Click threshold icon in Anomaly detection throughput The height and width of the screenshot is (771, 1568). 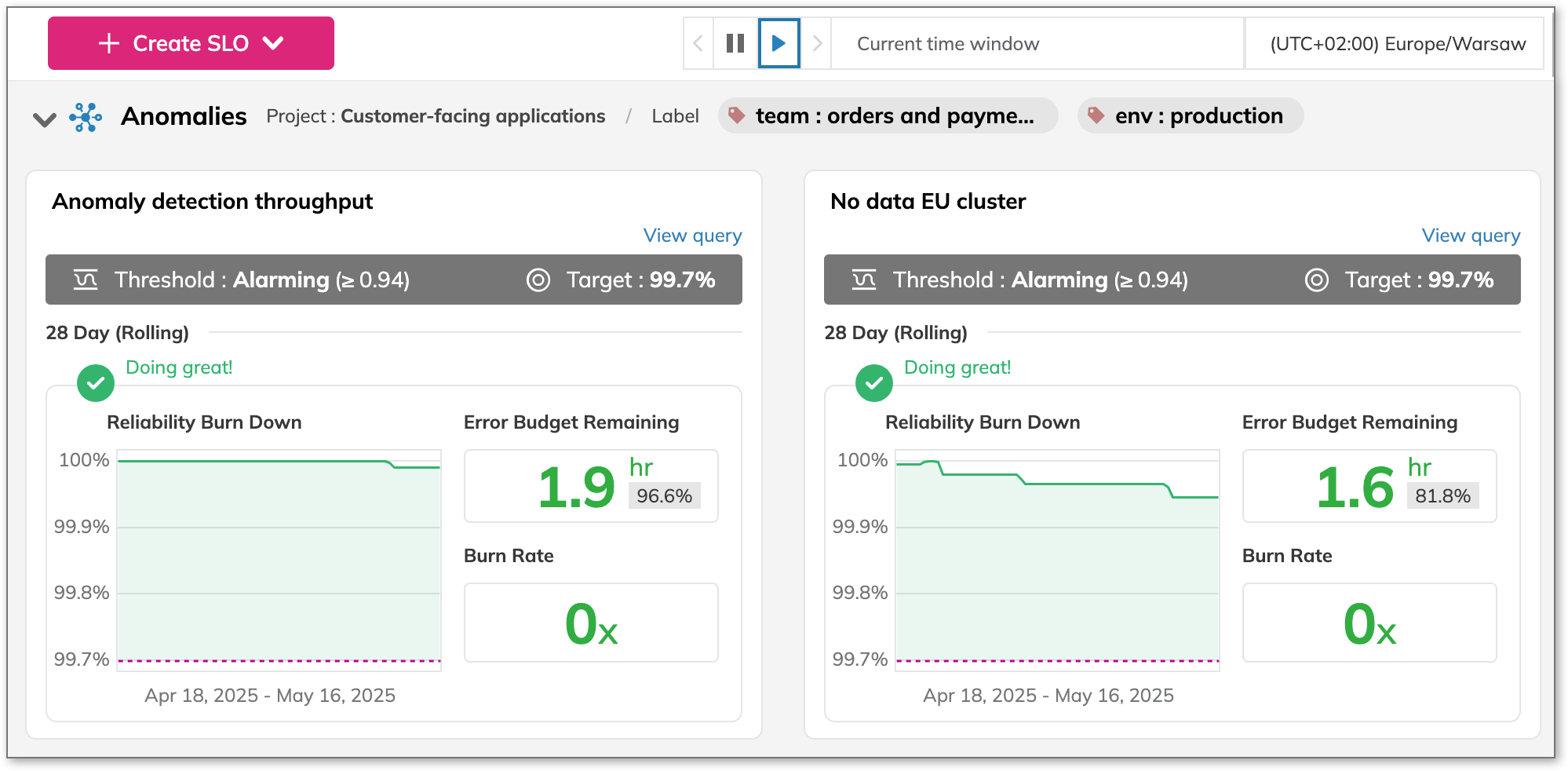click(x=86, y=280)
